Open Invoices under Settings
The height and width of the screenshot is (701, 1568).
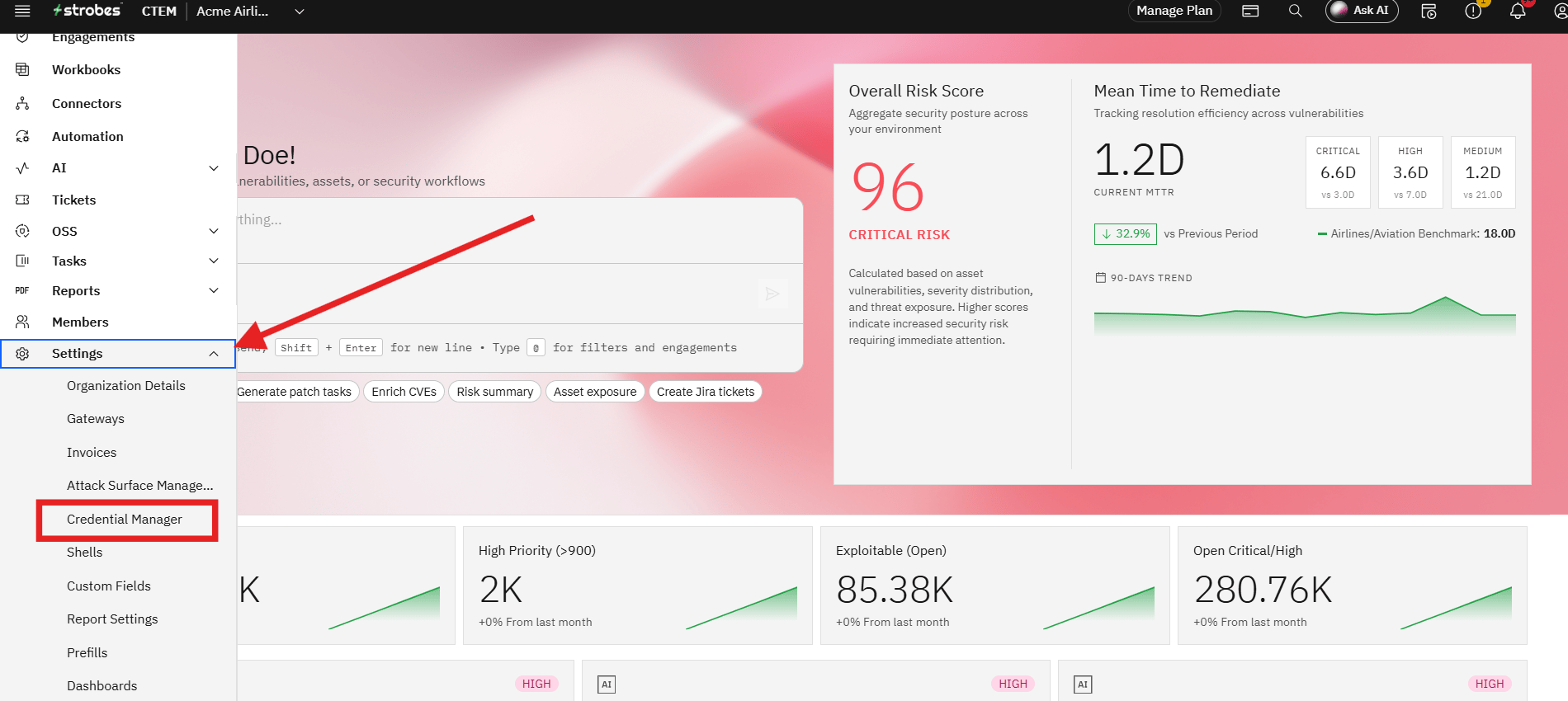(92, 453)
